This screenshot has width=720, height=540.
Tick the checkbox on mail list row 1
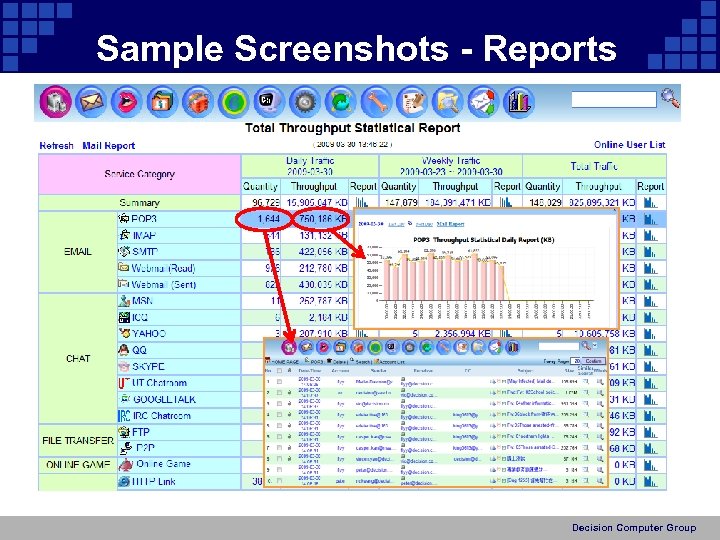point(279,382)
